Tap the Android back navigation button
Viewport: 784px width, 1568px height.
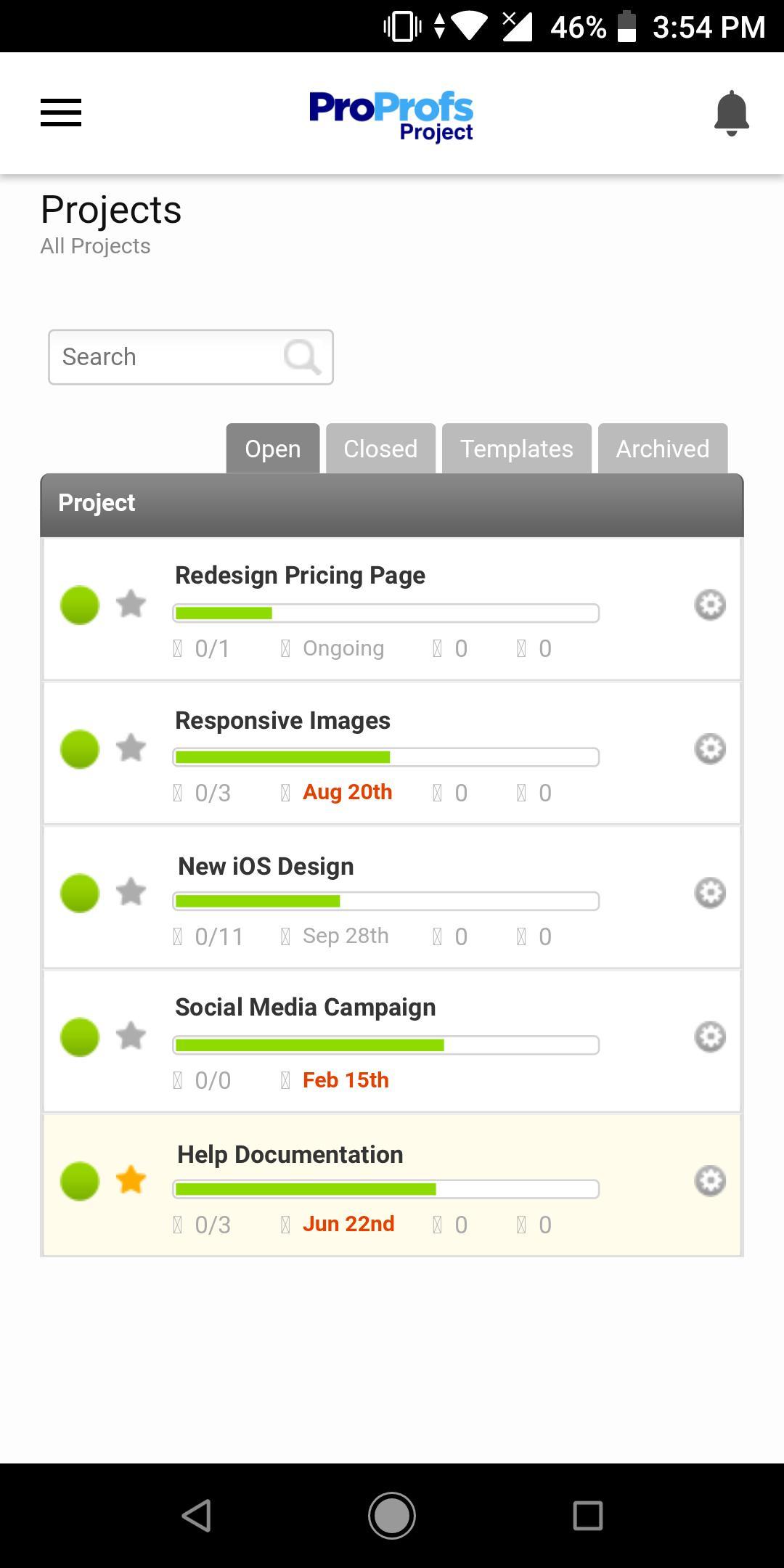[196, 1516]
